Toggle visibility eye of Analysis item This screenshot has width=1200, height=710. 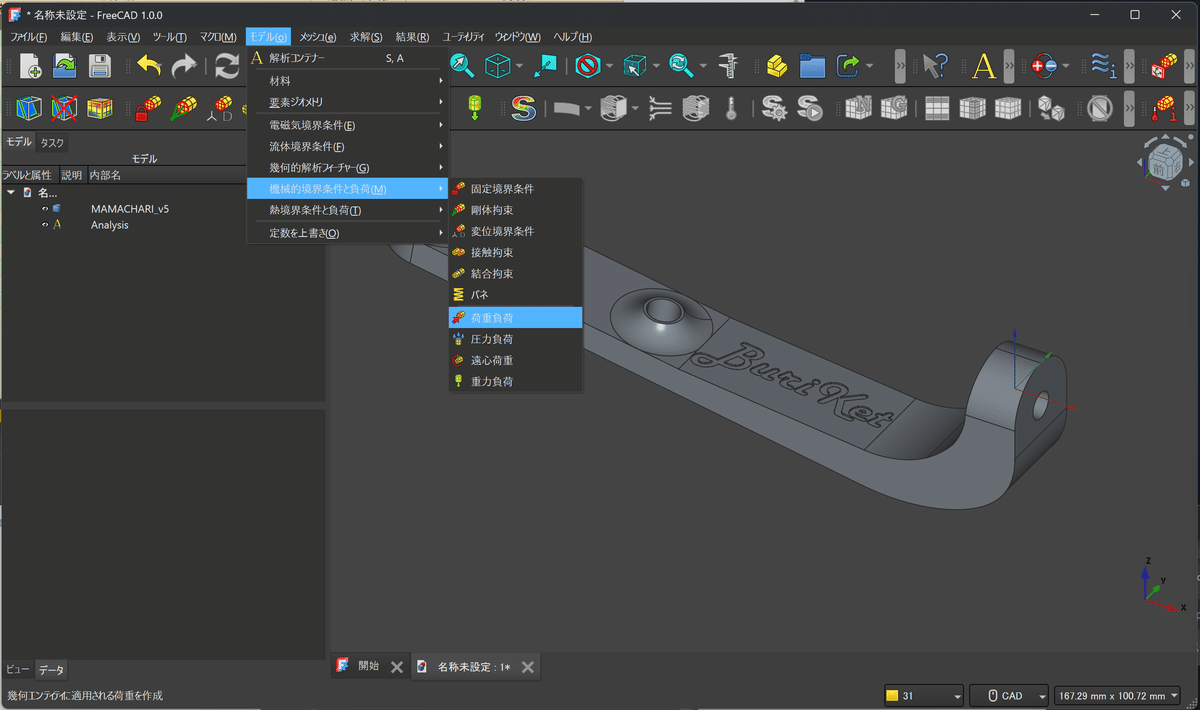[x=45, y=225]
